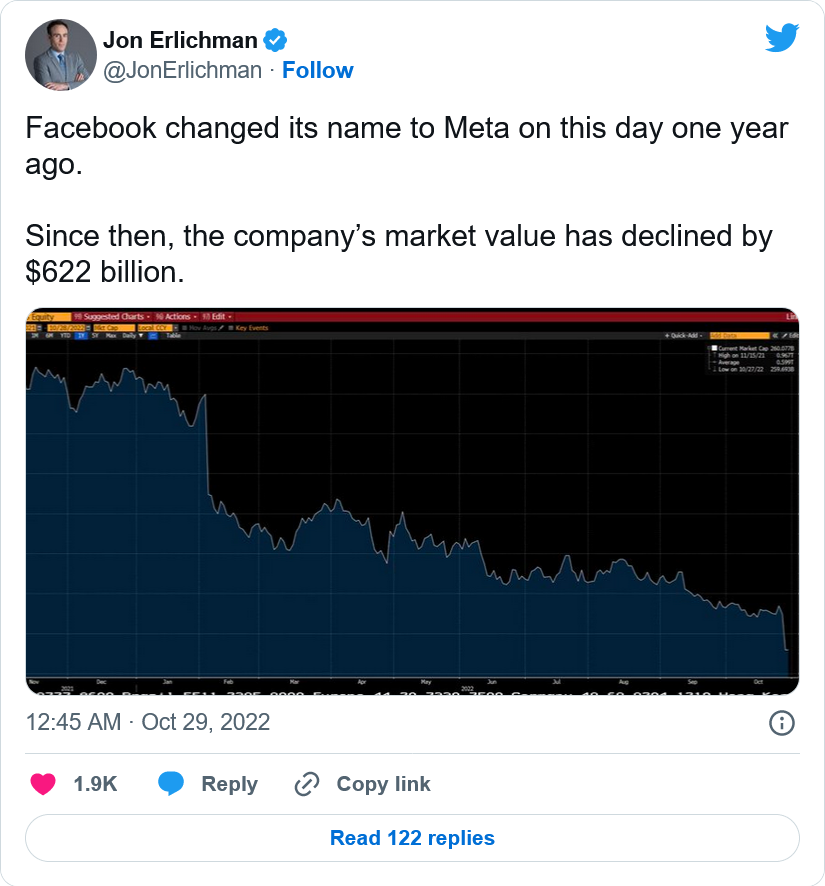Expand the Quick-Add dropdown
The height and width of the screenshot is (886, 825).
coord(683,336)
